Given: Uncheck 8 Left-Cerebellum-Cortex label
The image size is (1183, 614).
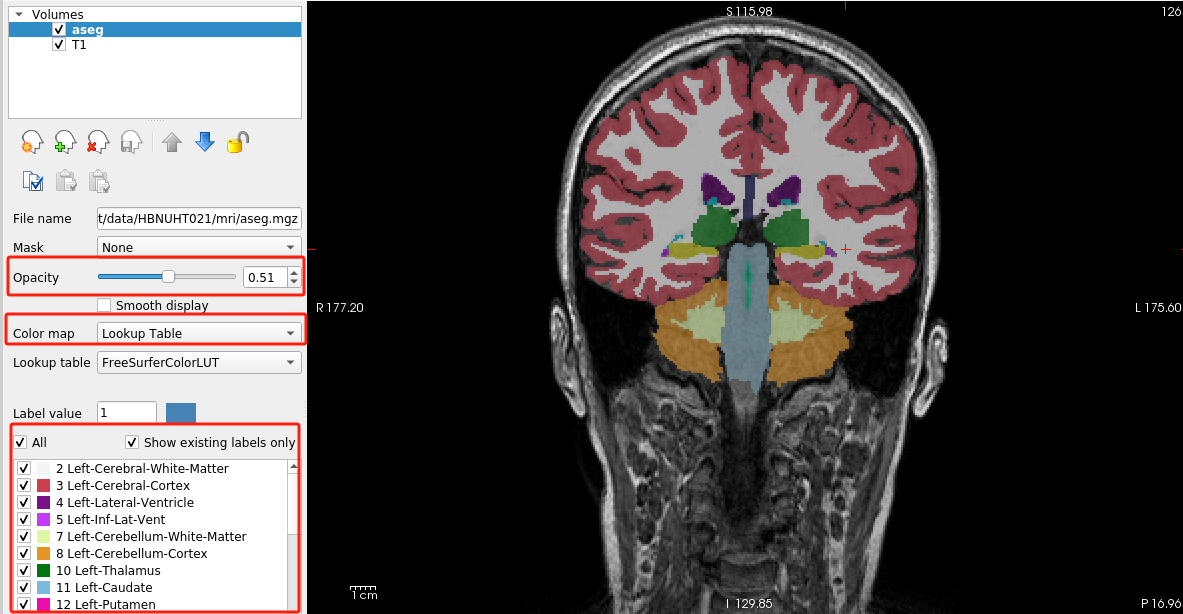Looking at the screenshot, I should [x=24, y=553].
